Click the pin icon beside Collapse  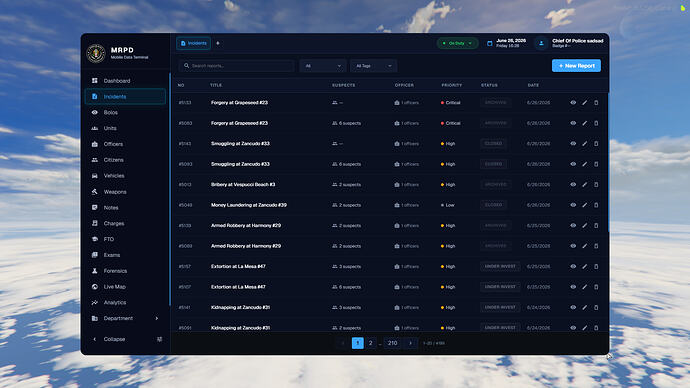159,339
